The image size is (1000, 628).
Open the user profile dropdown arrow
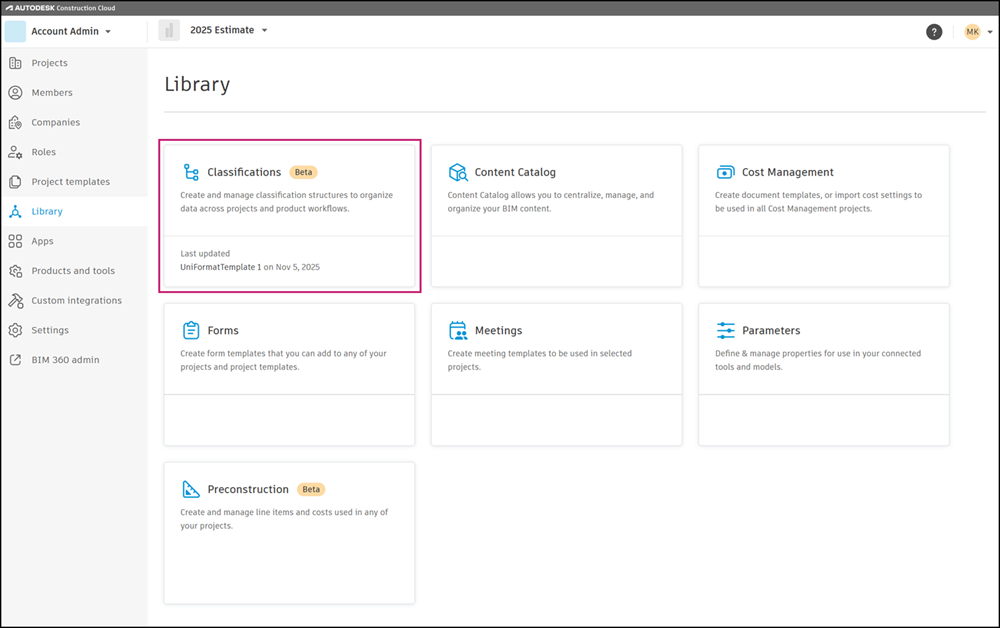(990, 32)
